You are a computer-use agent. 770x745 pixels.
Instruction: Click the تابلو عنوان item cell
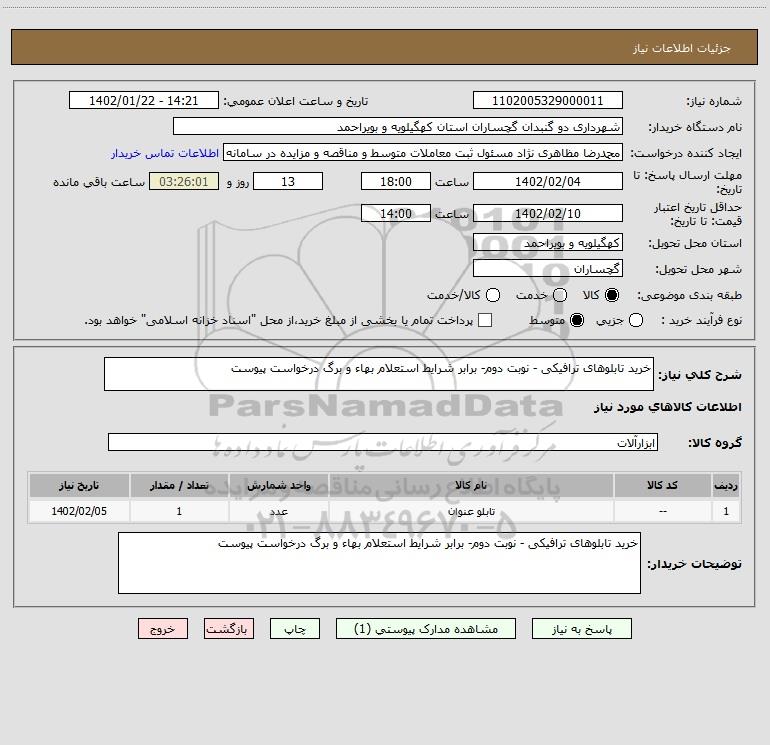point(471,511)
